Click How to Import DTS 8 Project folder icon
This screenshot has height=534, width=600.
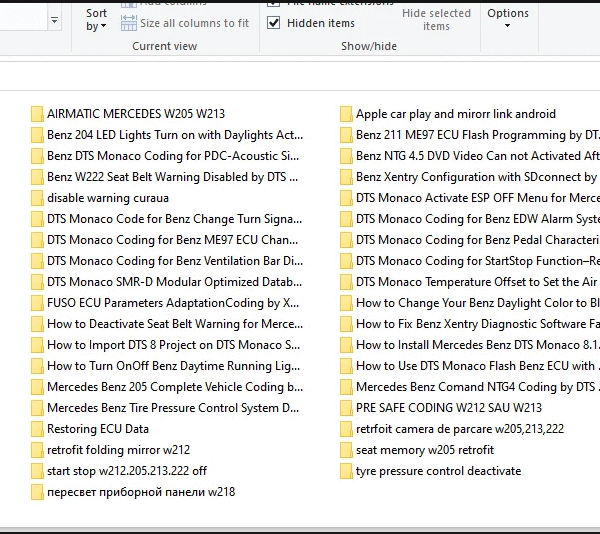(x=37, y=345)
